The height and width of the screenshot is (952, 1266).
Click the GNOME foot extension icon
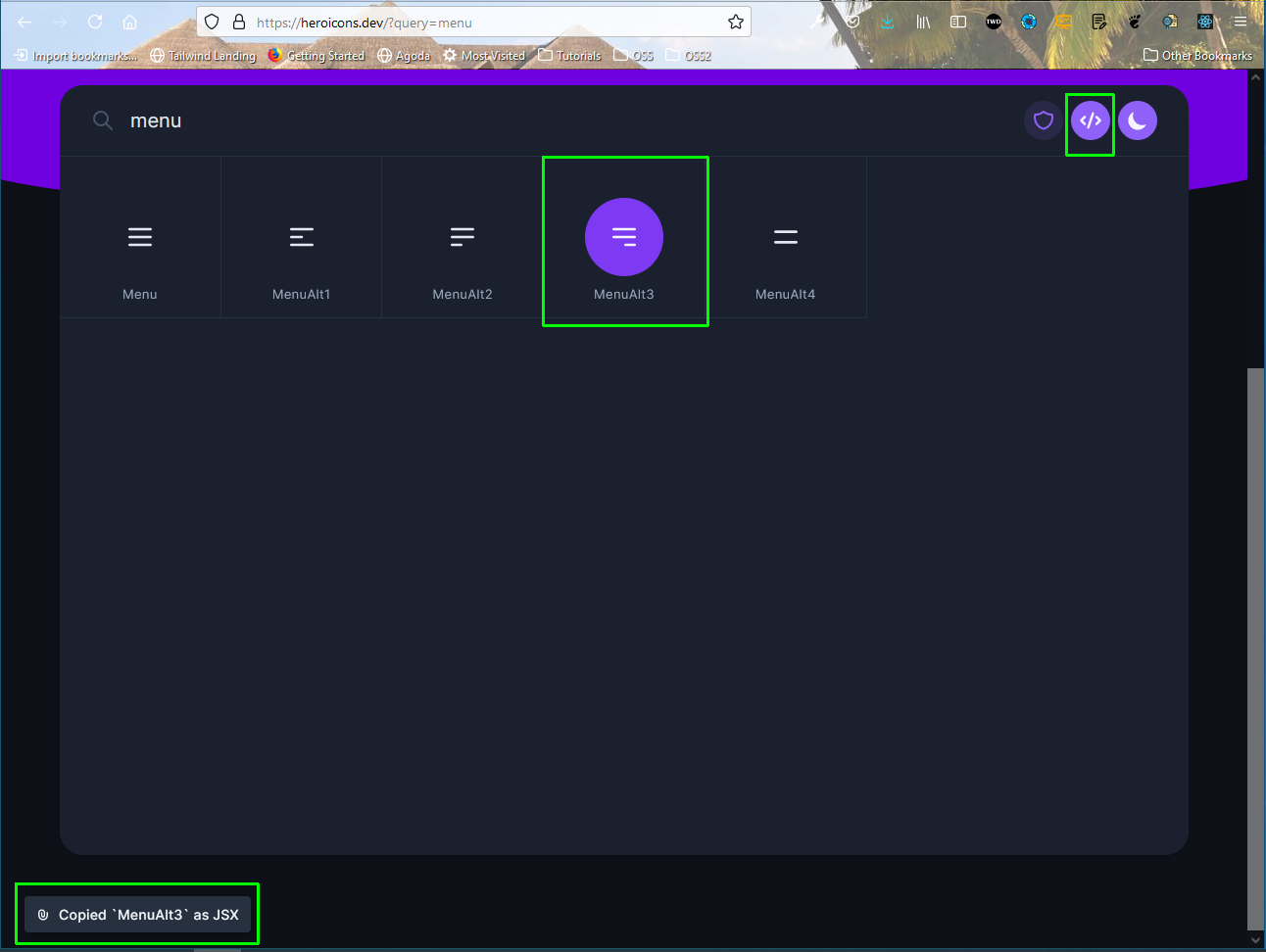(1135, 22)
